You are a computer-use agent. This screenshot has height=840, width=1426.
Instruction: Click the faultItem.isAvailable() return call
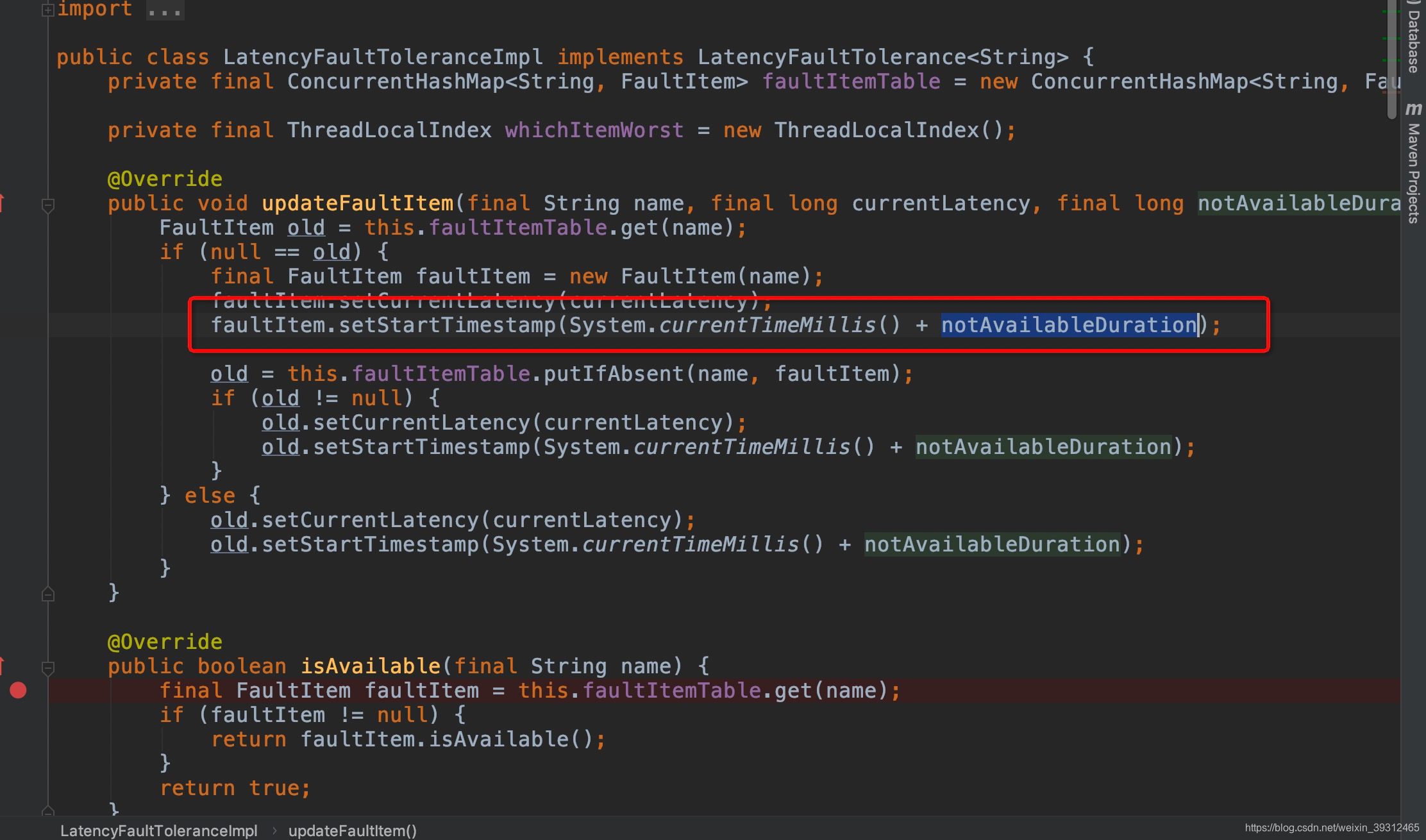[447, 739]
